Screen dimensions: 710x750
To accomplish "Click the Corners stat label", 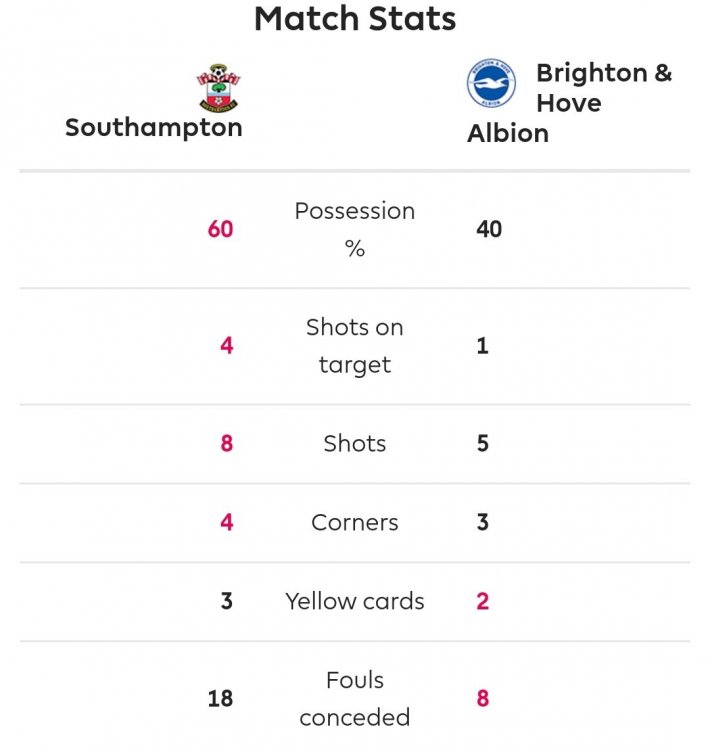I will coord(355,522).
